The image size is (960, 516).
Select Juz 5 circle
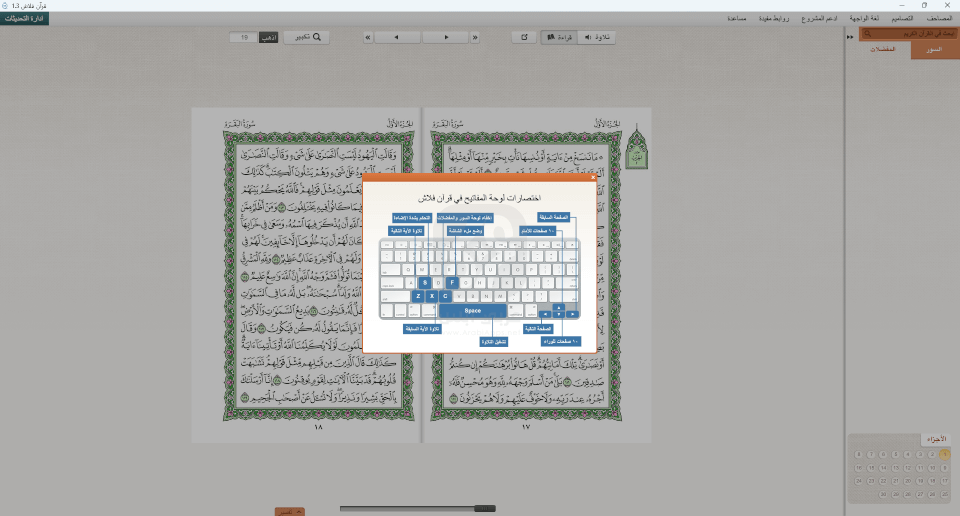[896, 454]
